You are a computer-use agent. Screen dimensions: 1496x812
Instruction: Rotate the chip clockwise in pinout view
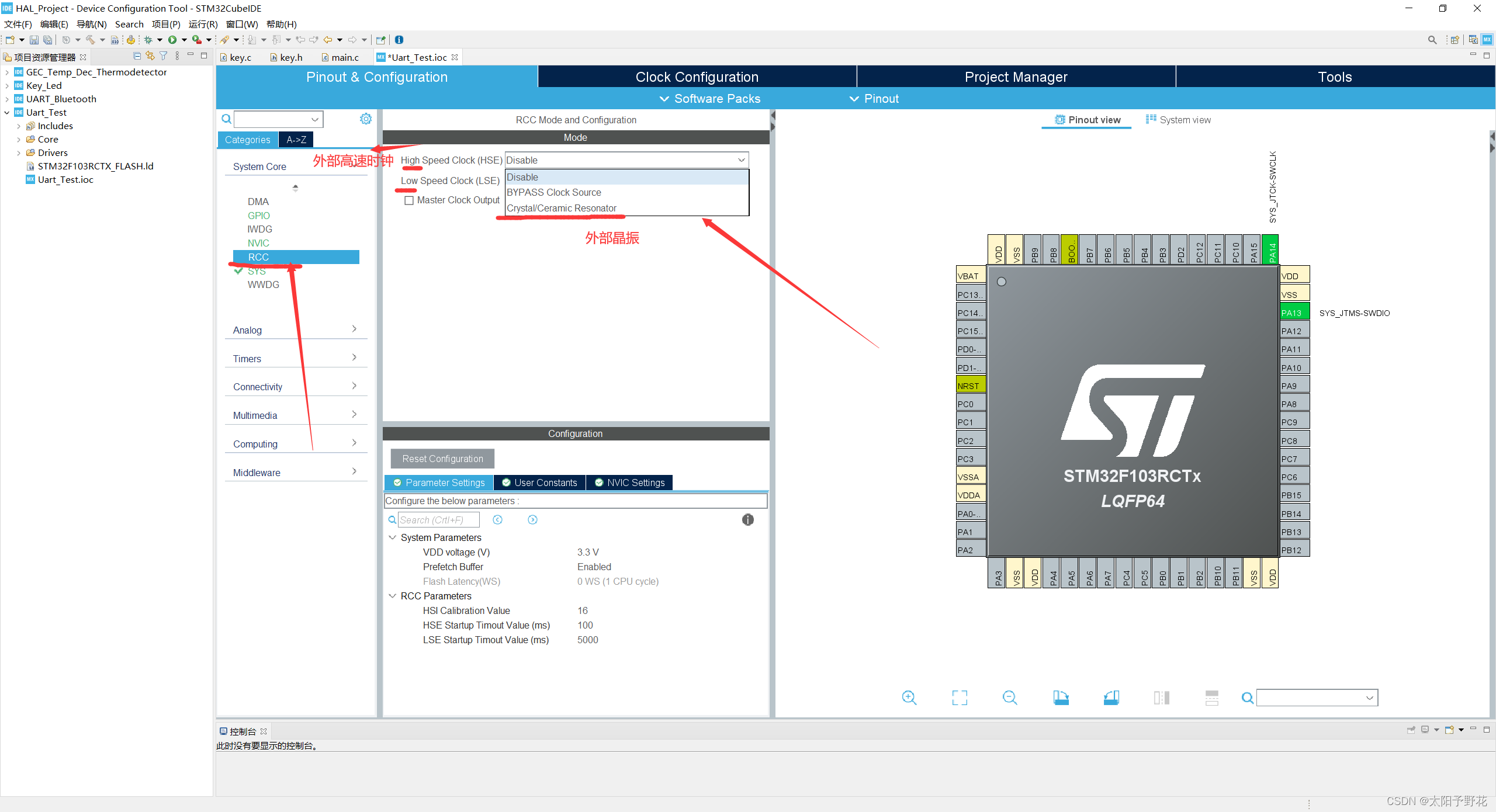1062,697
